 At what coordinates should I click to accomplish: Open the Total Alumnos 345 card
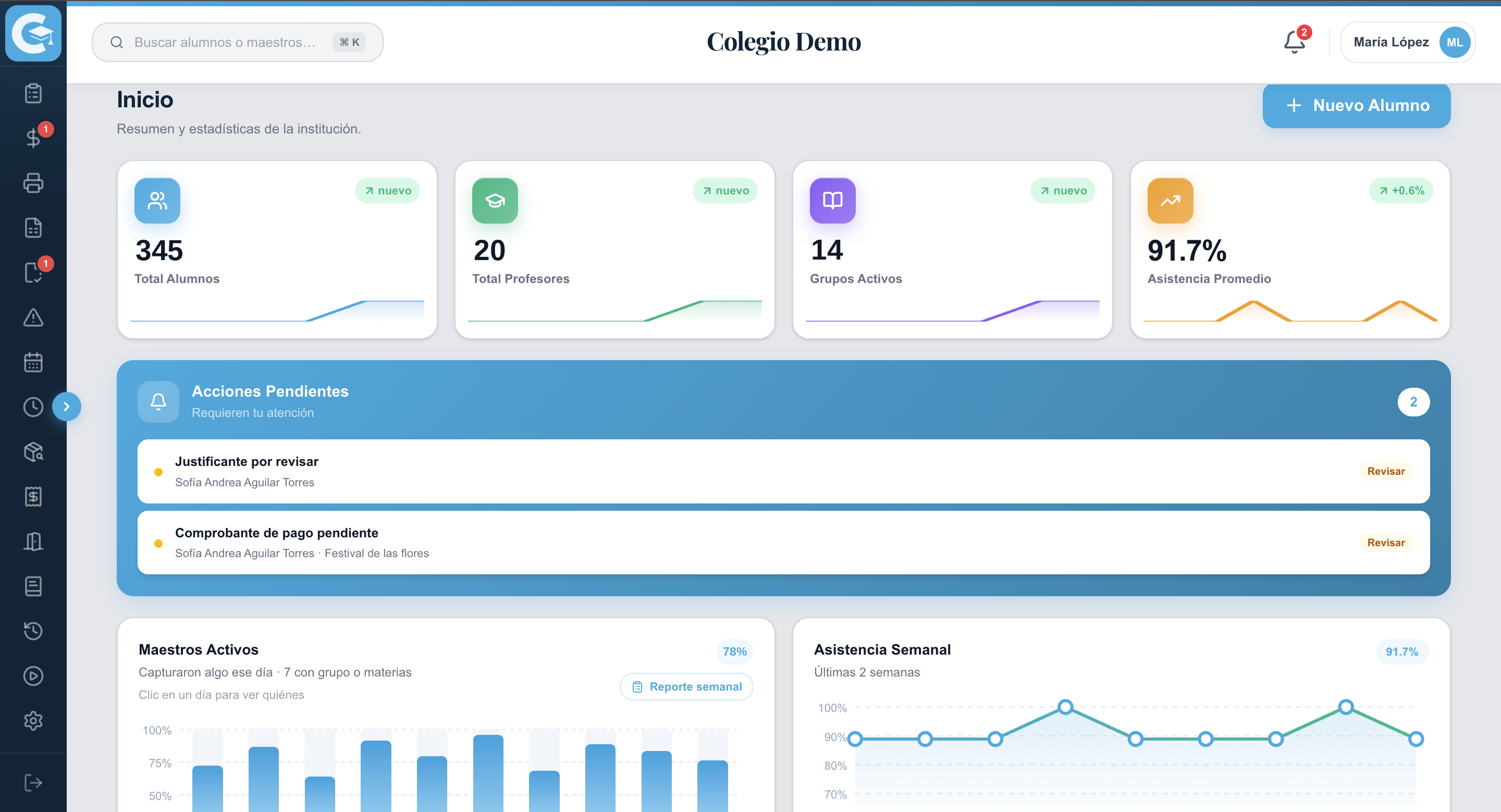(277, 250)
